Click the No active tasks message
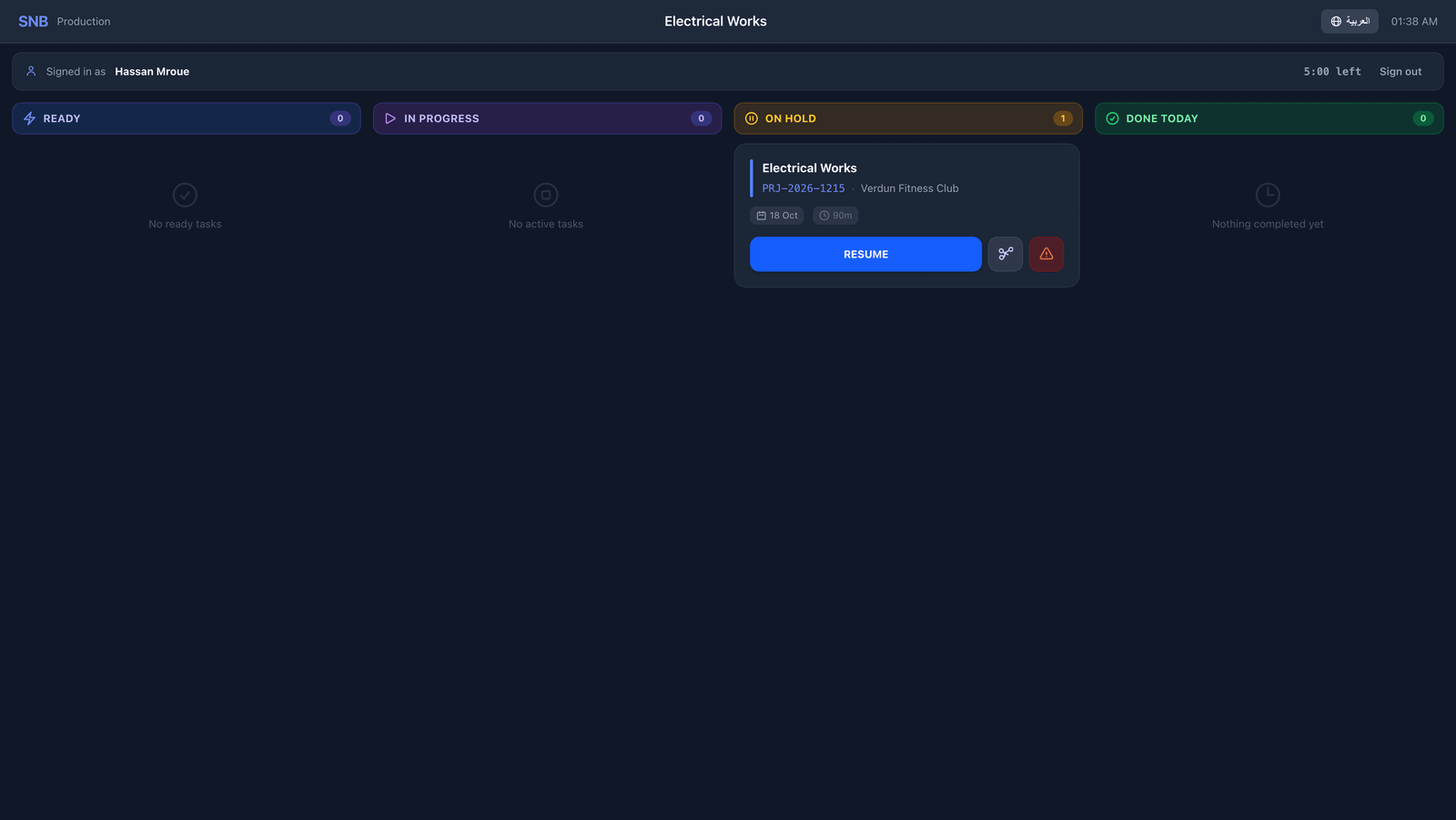 click(546, 224)
